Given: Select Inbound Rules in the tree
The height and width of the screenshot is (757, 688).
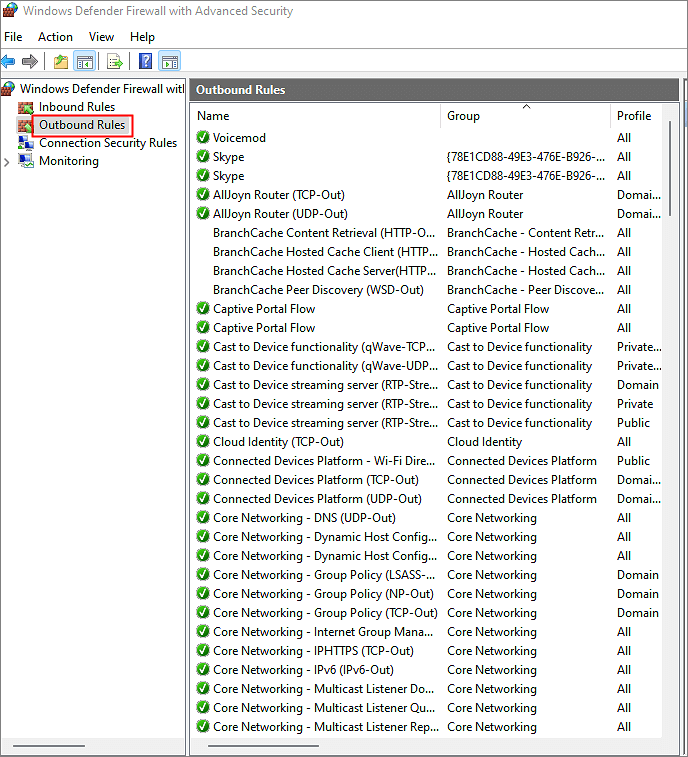Looking at the screenshot, I should pyautogui.click(x=76, y=107).
